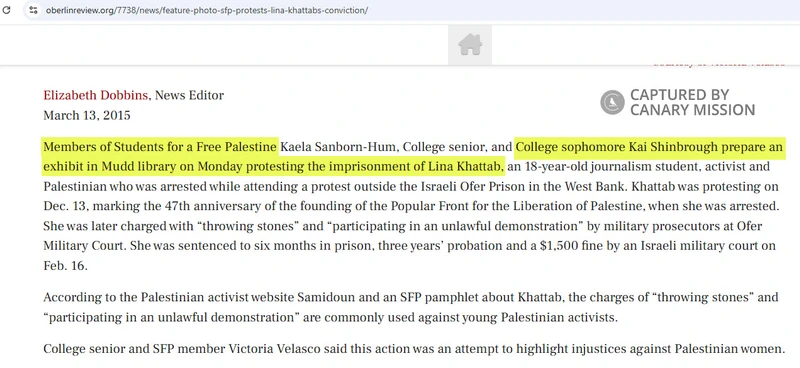Open the Elizabeth Dobbins author link
This screenshot has width=800, height=368.
(96, 95)
